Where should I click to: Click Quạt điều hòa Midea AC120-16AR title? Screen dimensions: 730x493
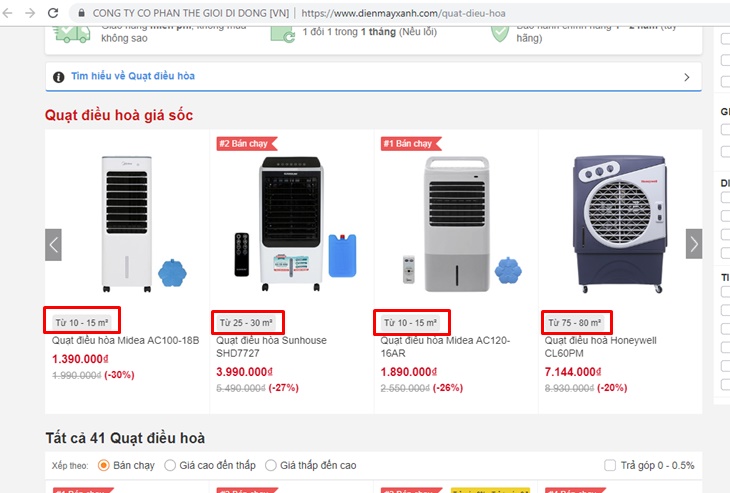(446, 347)
